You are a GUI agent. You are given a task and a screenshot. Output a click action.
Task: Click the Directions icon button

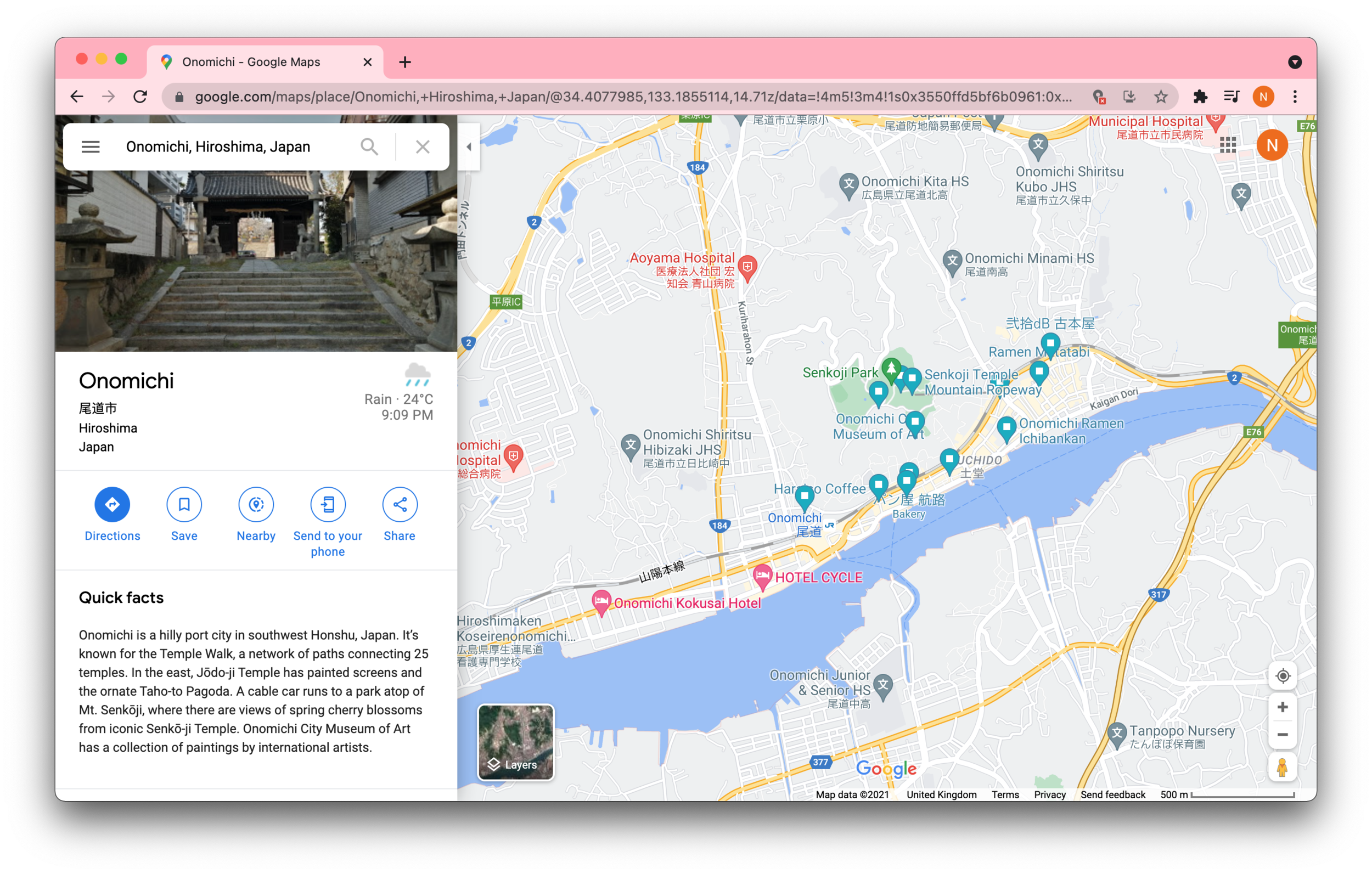tap(113, 504)
